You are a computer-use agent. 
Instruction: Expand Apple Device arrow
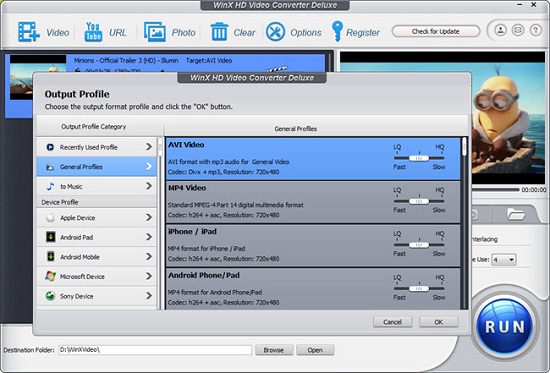(149, 218)
